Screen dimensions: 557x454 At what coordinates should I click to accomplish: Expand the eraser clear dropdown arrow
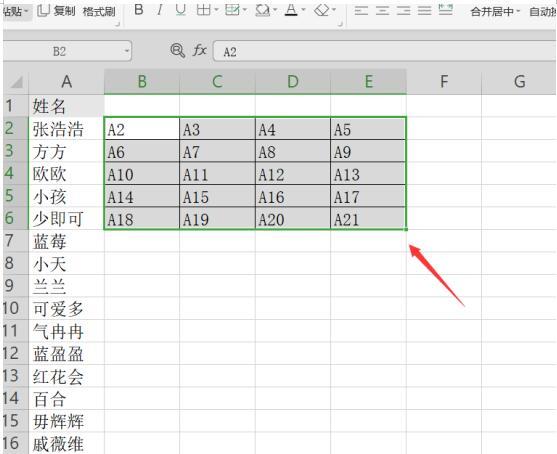(334, 10)
